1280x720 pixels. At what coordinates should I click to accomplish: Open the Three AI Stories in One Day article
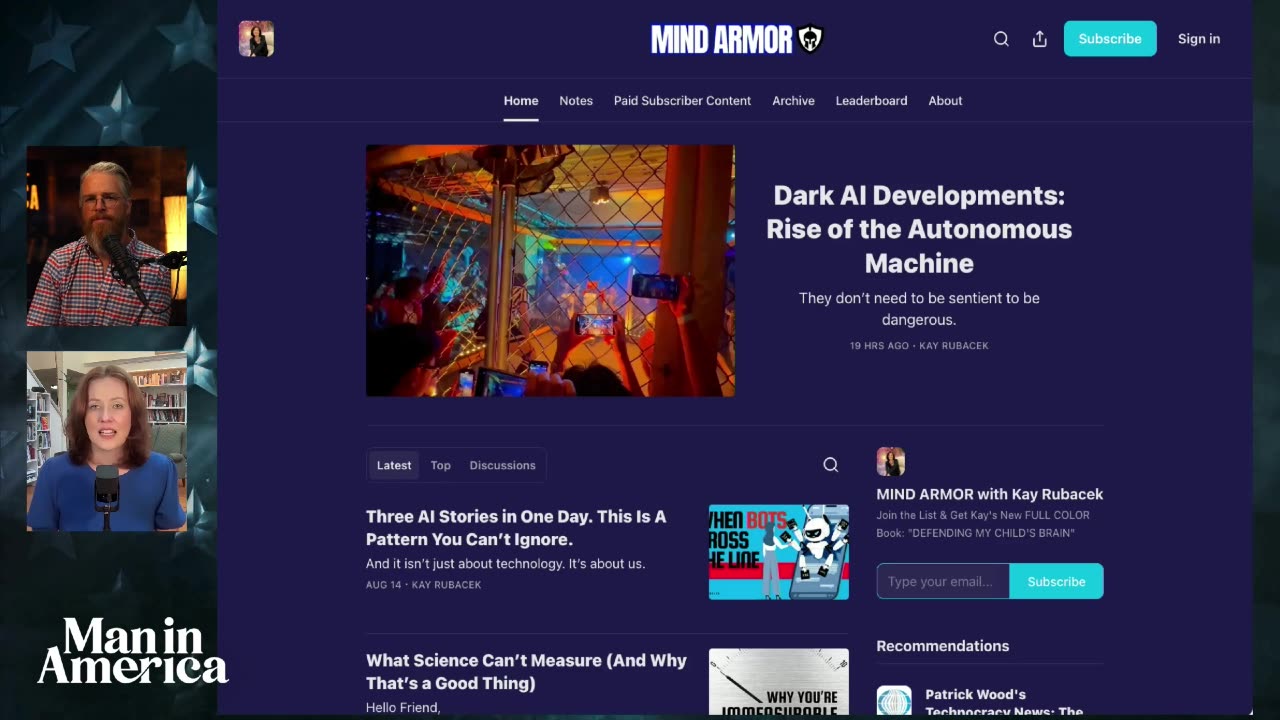(516, 528)
